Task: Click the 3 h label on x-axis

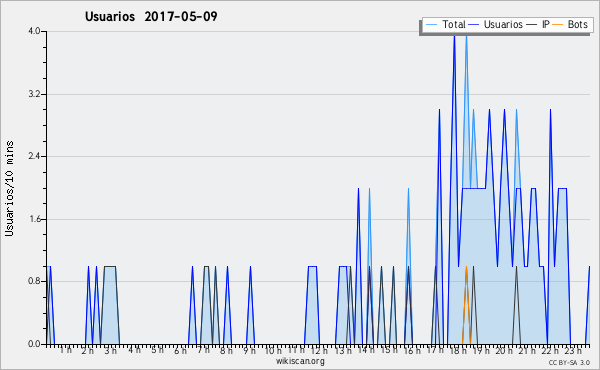Action: (x=111, y=350)
